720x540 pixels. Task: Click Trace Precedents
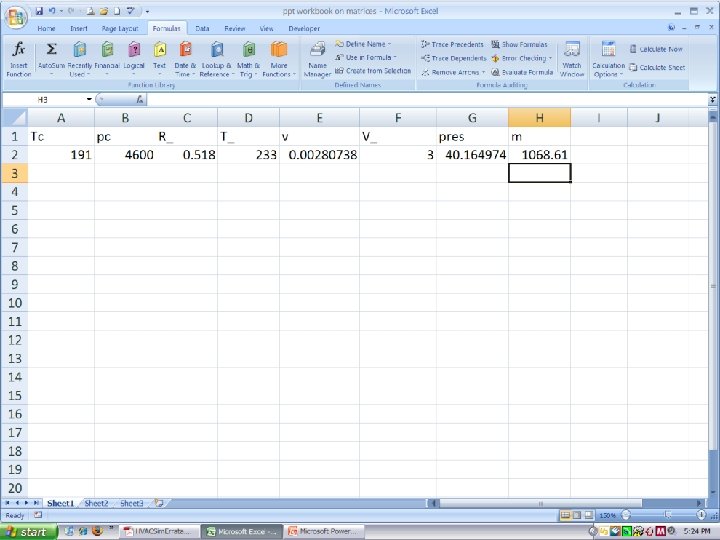[452, 45]
